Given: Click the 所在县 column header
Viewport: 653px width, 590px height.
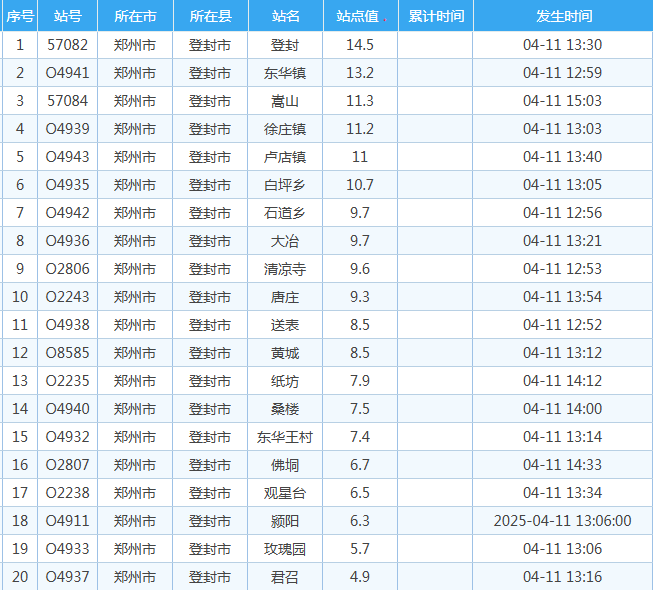Looking at the screenshot, I should 210,17.
